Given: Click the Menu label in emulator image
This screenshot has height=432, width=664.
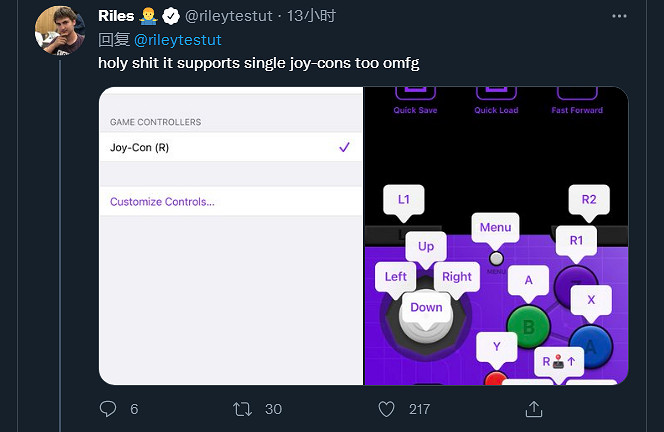Looking at the screenshot, I should pos(495,228).
